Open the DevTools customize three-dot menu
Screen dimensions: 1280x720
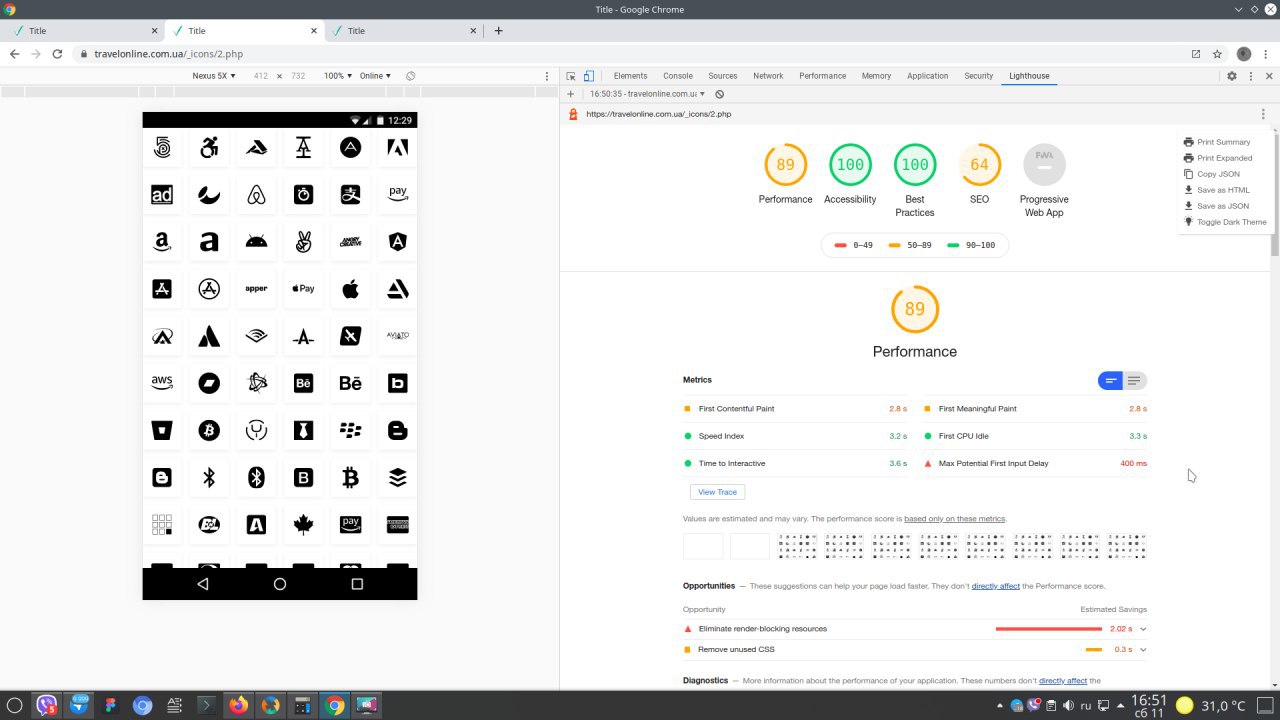coord(1250,76)
